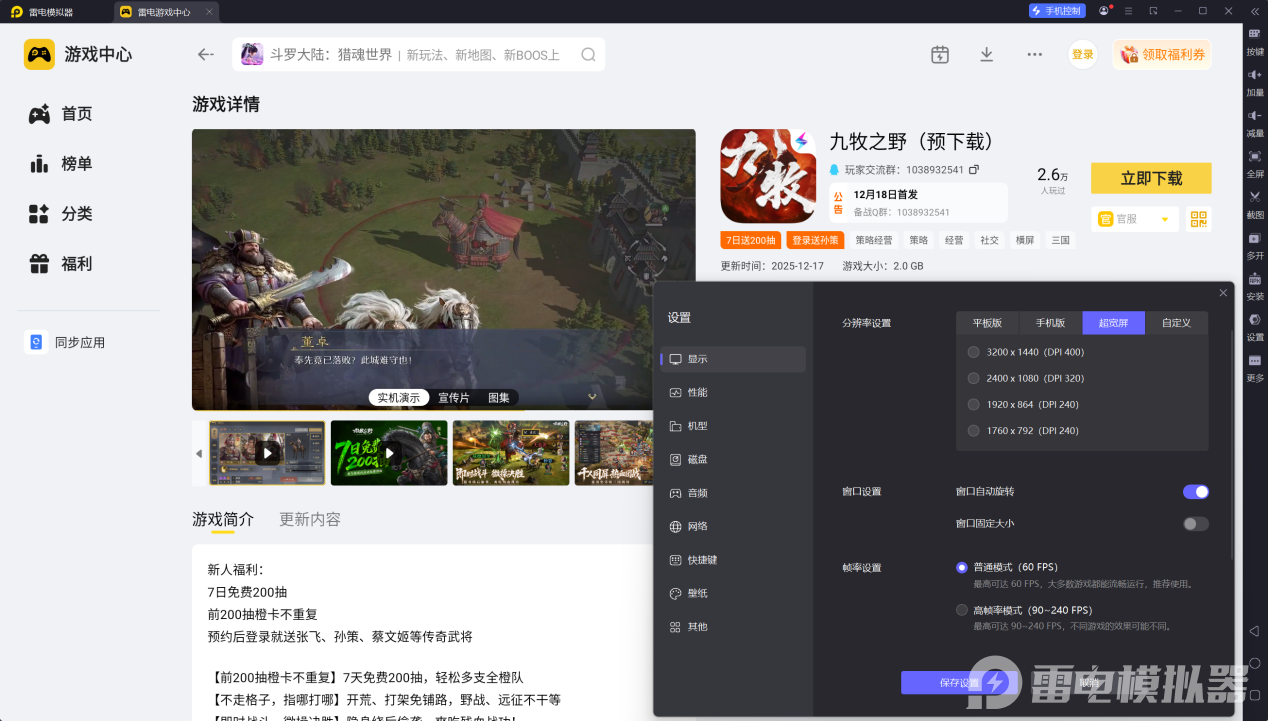1268x721 pixels.
Task: Select 宣传片 media tab
Action: coord(454,398)
